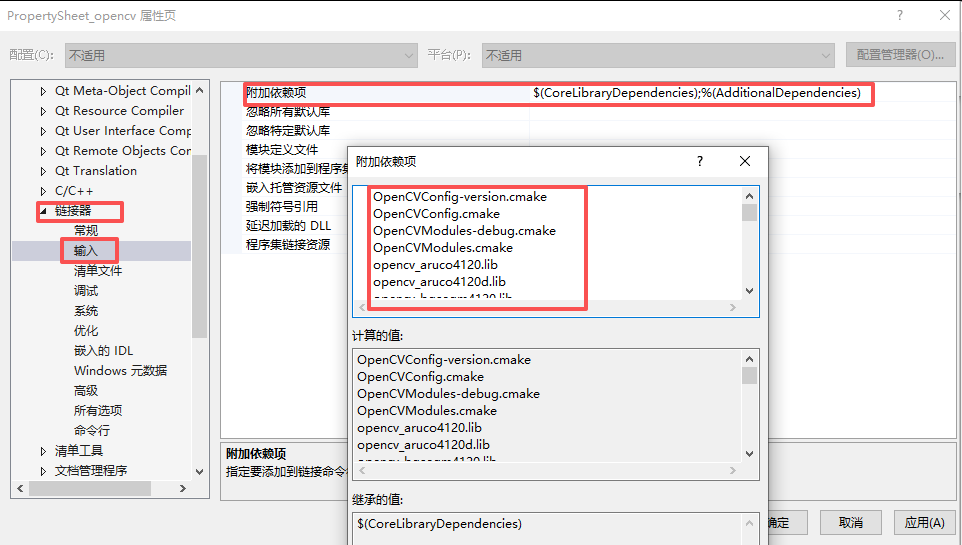Select 常规 under linker
This screenshot has height=545, width=962.
tap(86, 231)
